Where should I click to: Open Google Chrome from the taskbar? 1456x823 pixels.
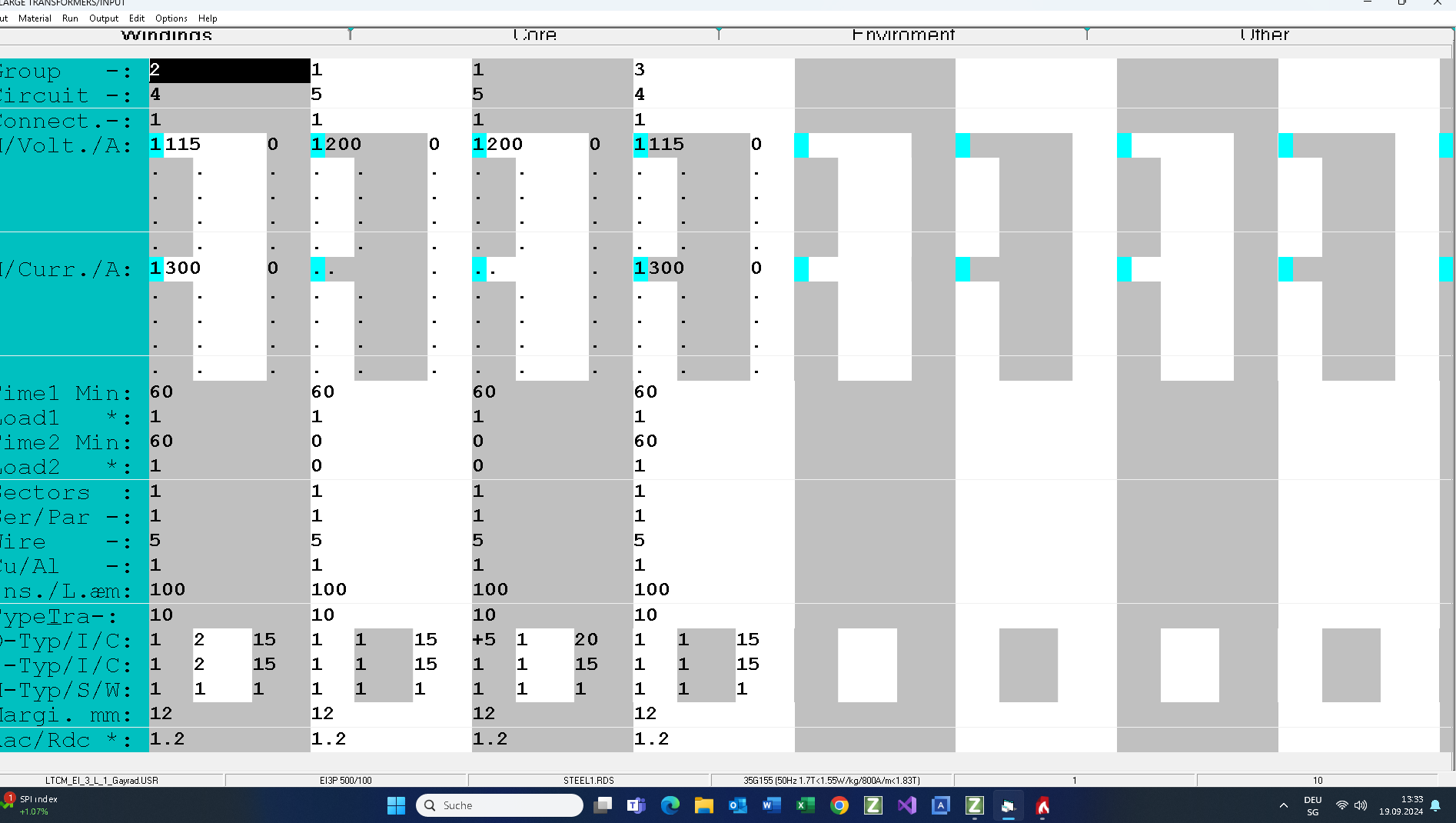tap(839, 805)
